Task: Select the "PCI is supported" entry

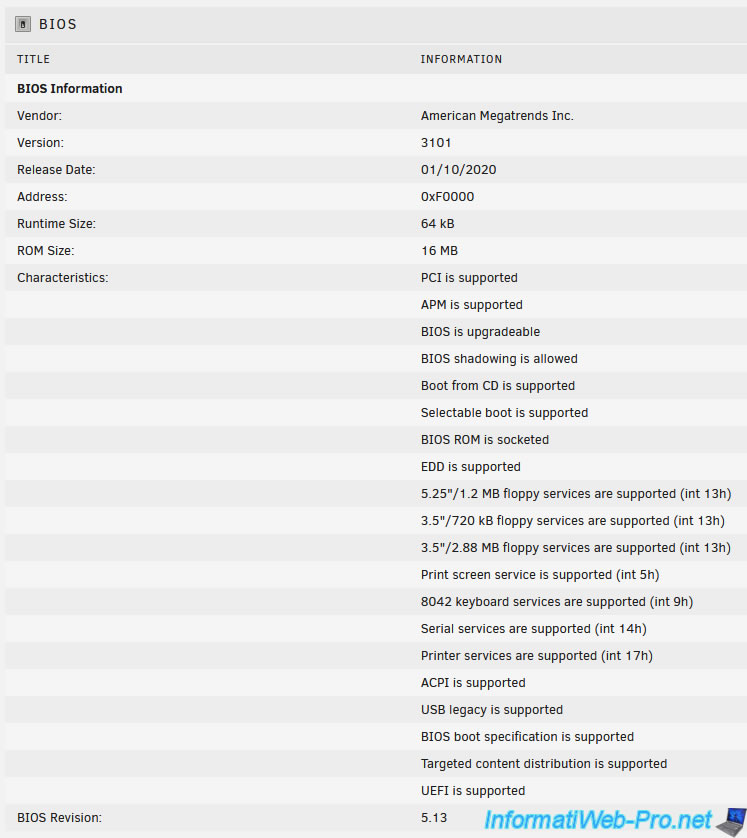Action: tap(469, 278)
